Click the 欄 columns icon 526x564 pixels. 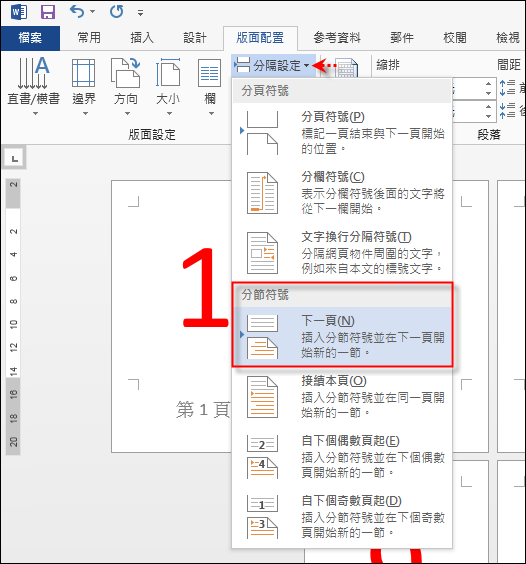pyautogui.click(x=209, y=73)
